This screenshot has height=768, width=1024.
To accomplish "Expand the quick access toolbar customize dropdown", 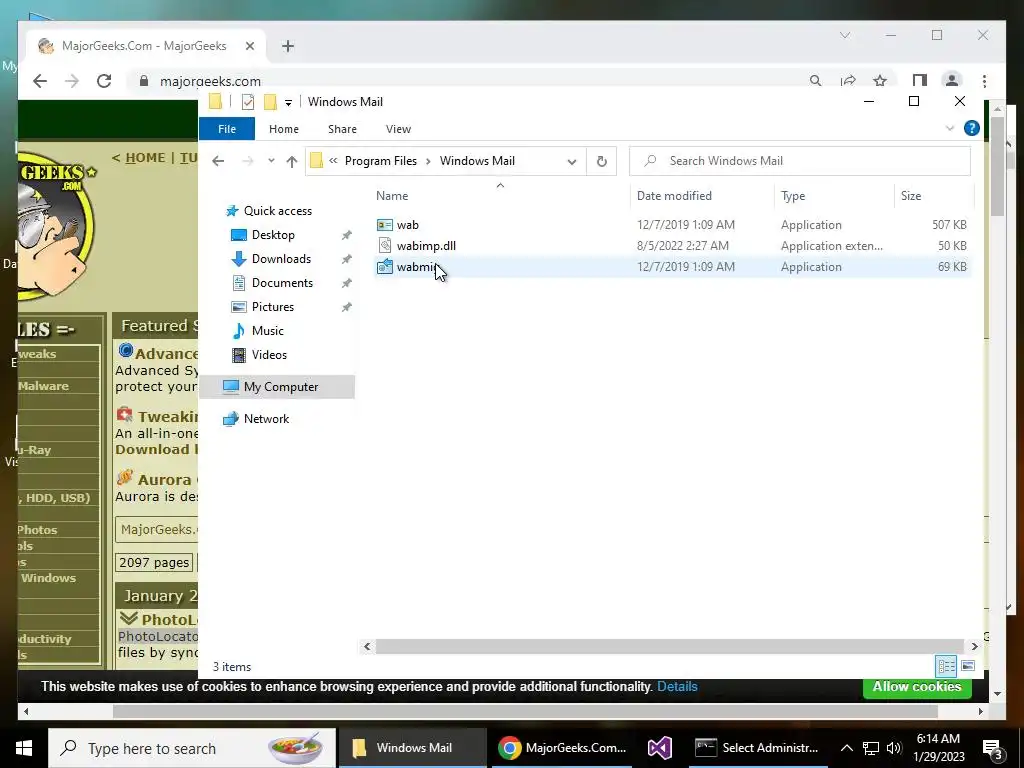I will [x=288, y=103].
